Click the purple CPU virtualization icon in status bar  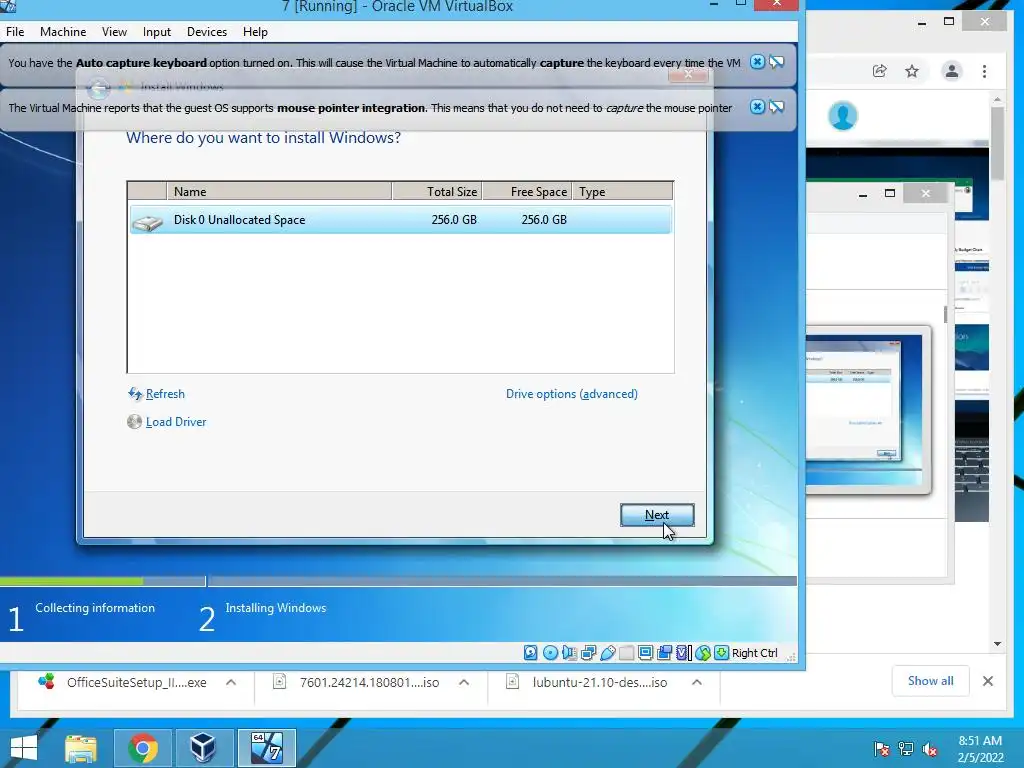click(x=683, y=652)
